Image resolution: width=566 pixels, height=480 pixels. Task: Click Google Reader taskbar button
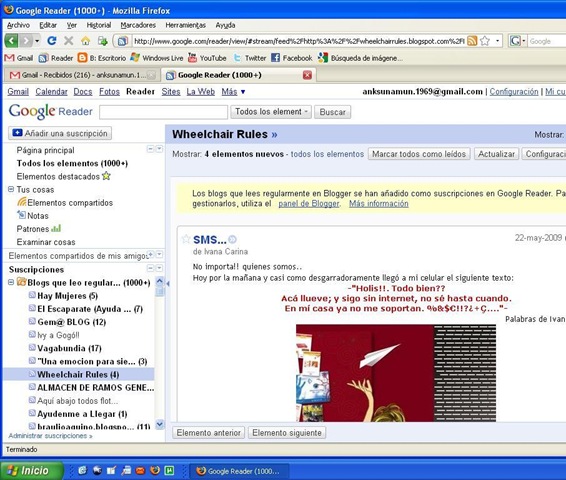click(239, 471)
